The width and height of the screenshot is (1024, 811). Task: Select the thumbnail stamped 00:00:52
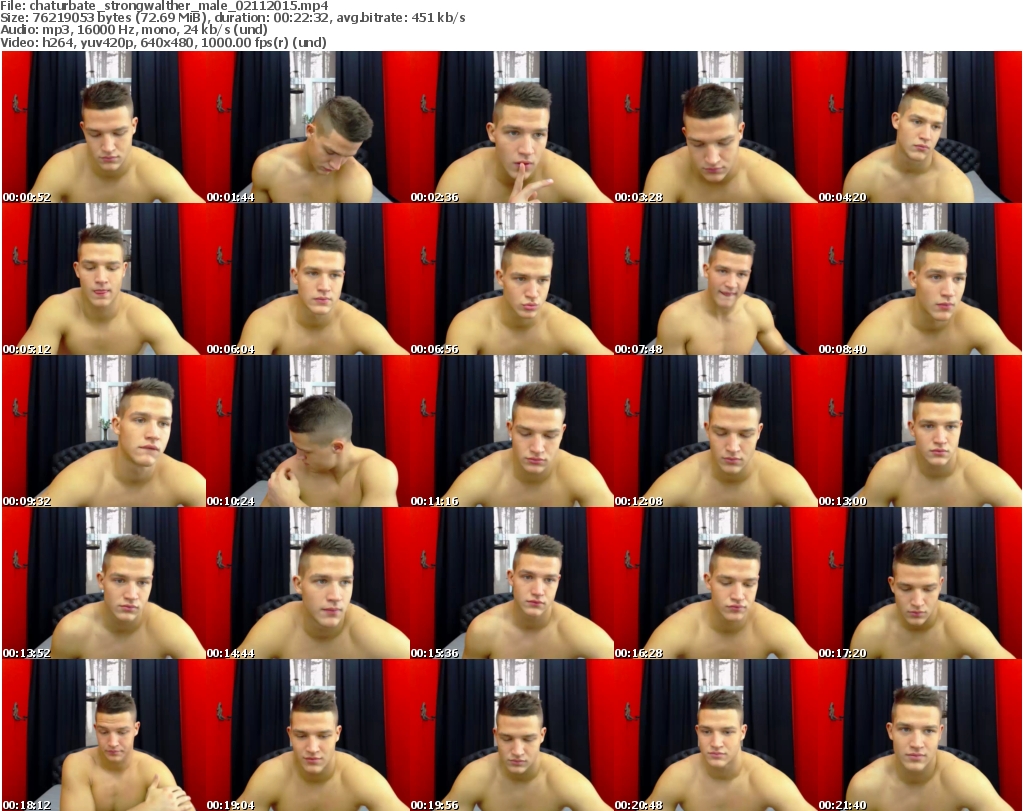pos(104,127)
